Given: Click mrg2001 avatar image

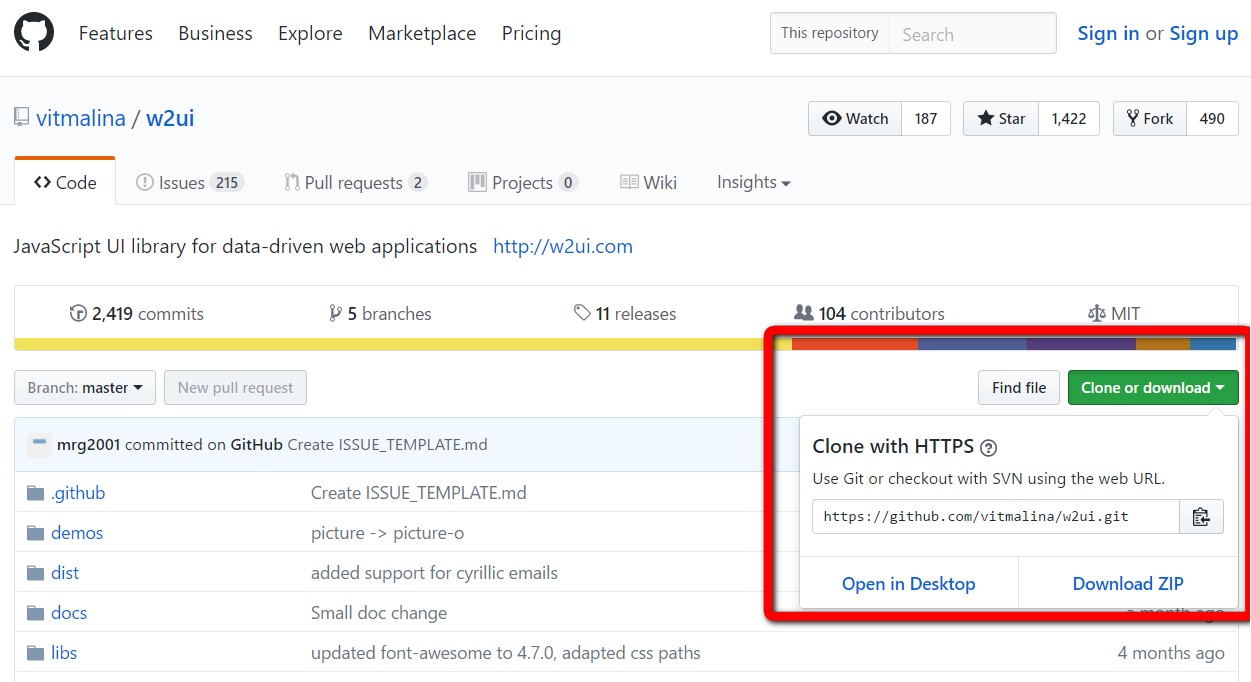Looking at the screenshot, I should tap(39, 445).
